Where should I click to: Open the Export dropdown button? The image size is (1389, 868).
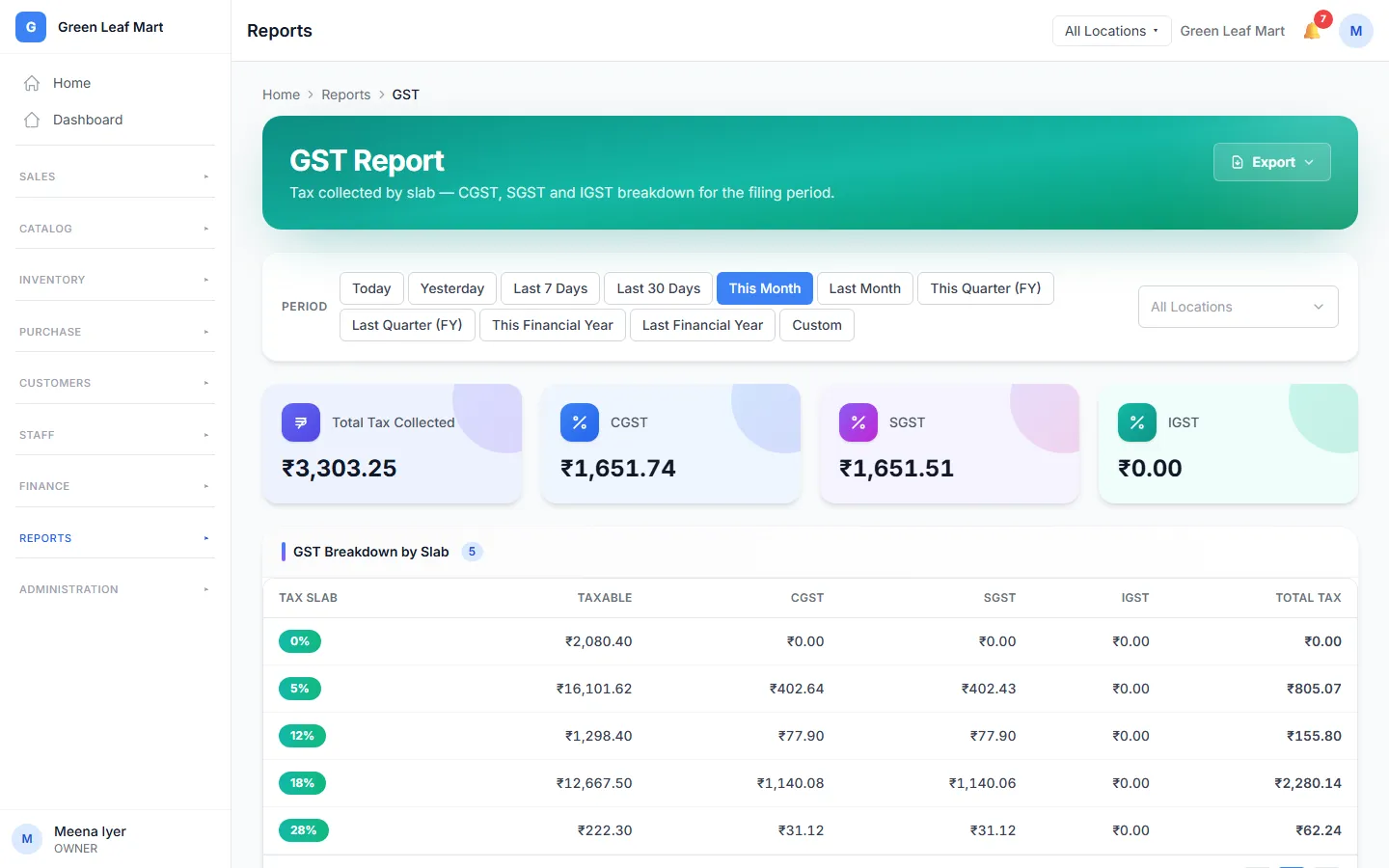point(1272,162)
